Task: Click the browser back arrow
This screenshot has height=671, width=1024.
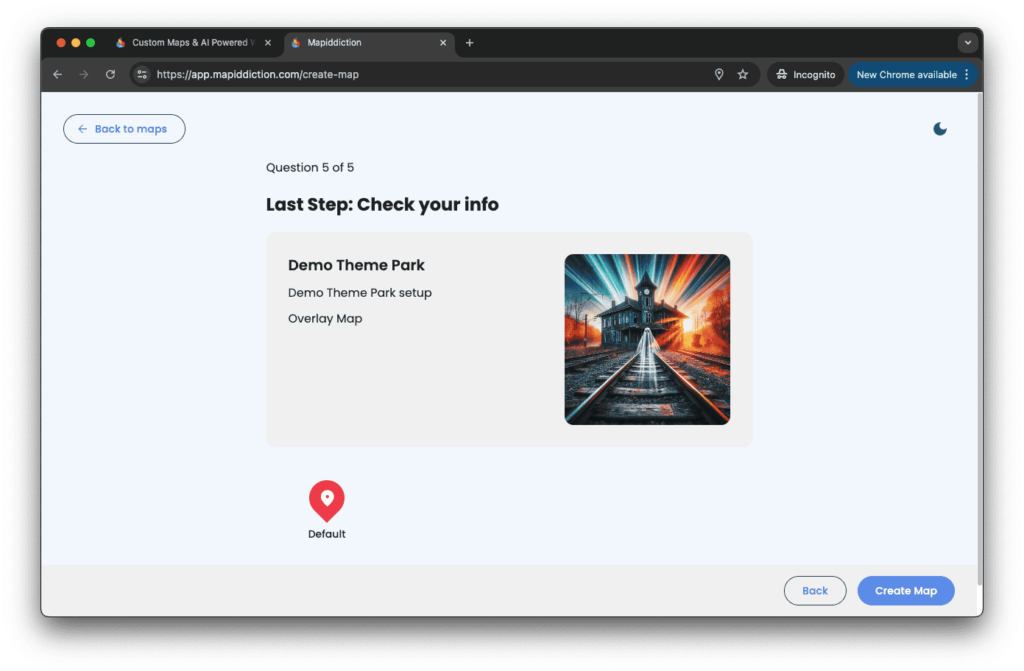Action: click(57, 75)
